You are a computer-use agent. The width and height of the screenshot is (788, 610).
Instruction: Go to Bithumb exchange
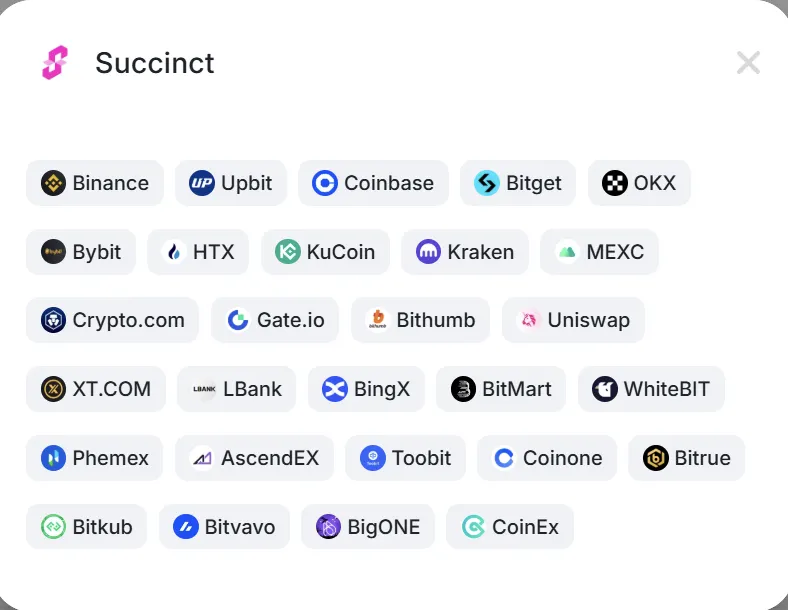(x=420, y=320)
